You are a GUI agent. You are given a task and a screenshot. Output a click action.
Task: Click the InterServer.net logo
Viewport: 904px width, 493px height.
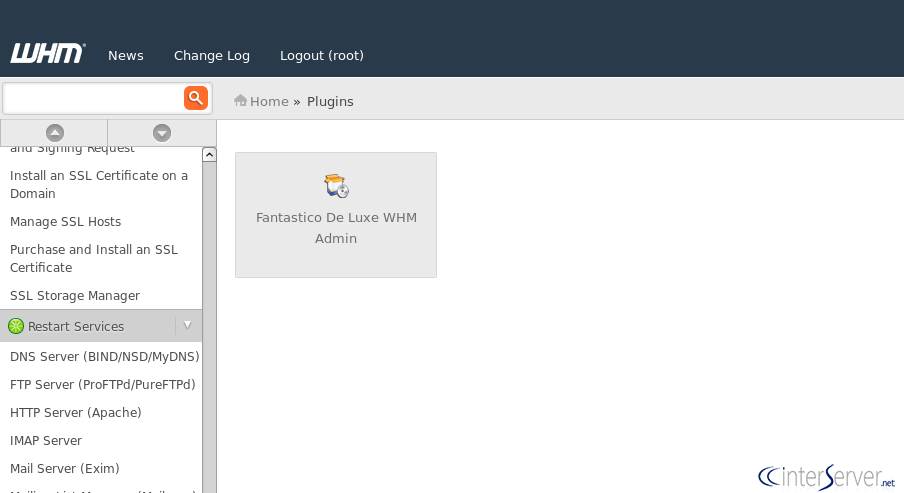click(827, 477)
